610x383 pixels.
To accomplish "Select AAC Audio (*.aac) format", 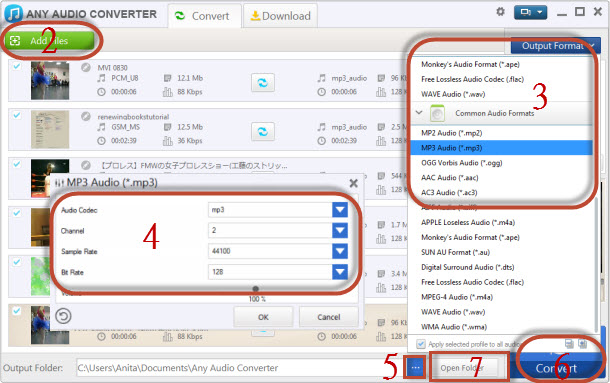I will click(501, 177).
